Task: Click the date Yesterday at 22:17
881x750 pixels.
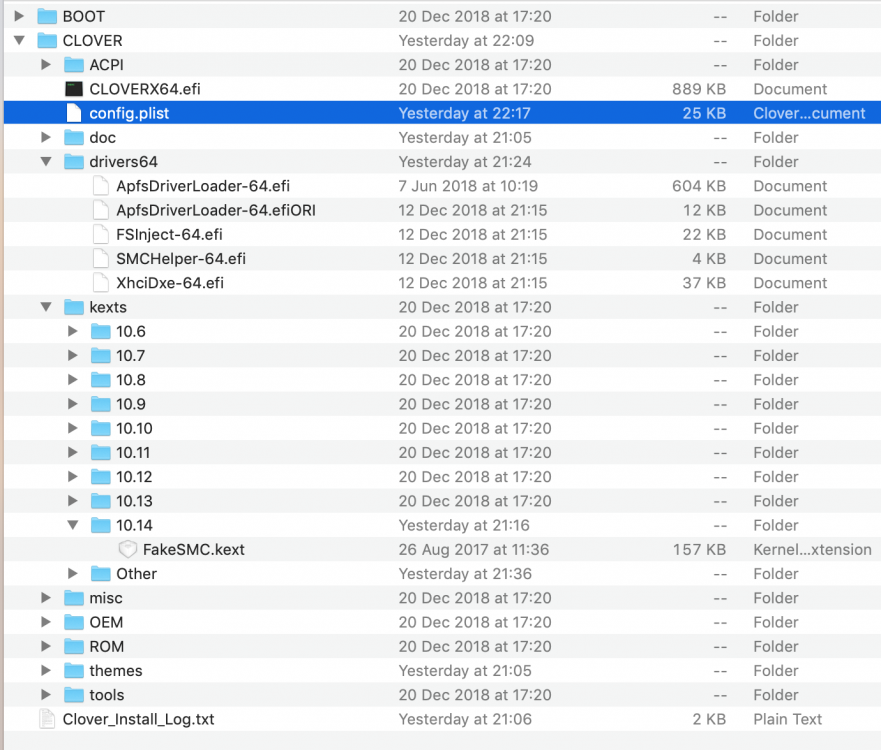Action: (464, 113)
